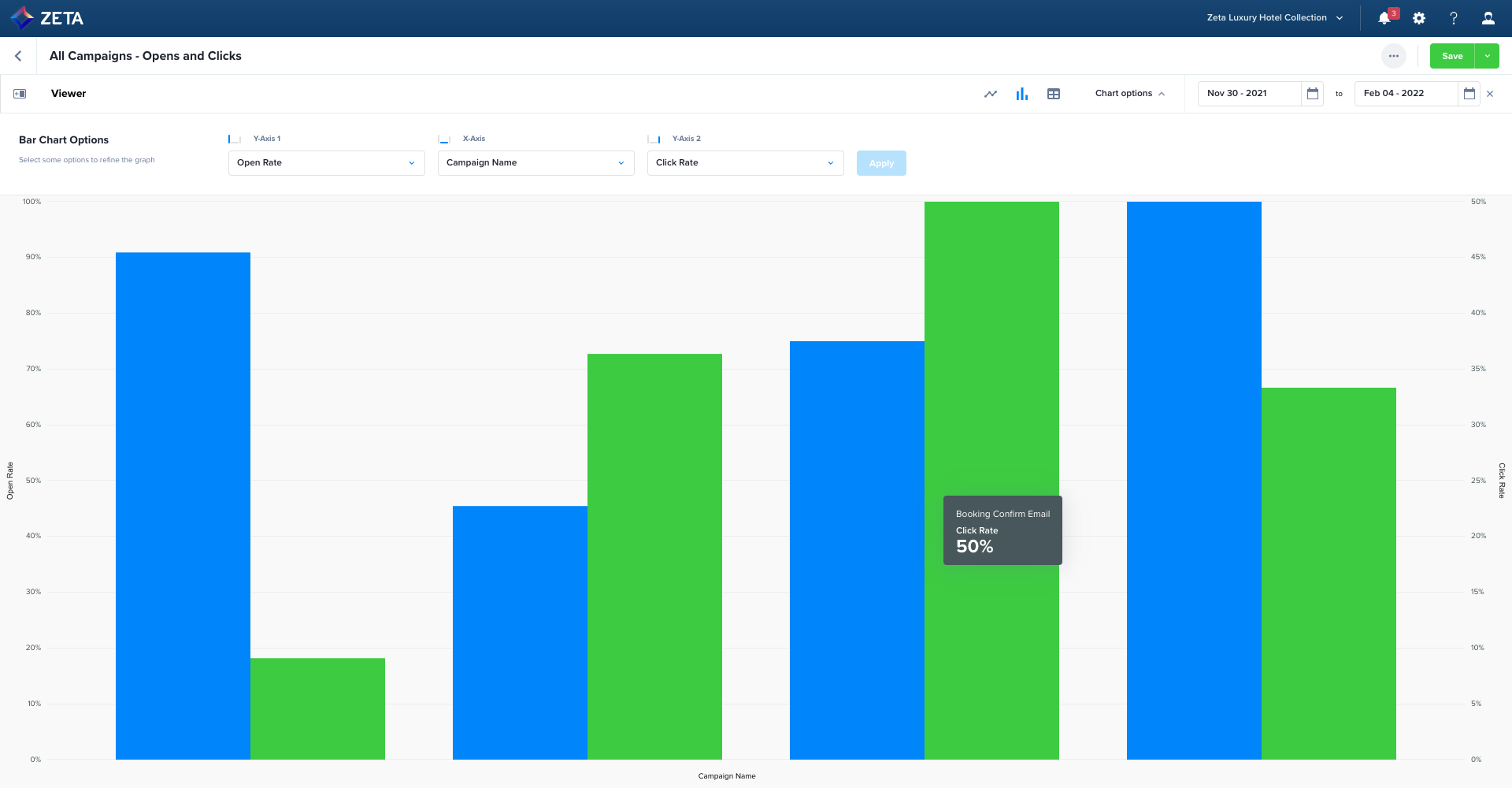Click the second campaign's blue Open Rate bar
The image size is (1512, 788).
point(520,633)
